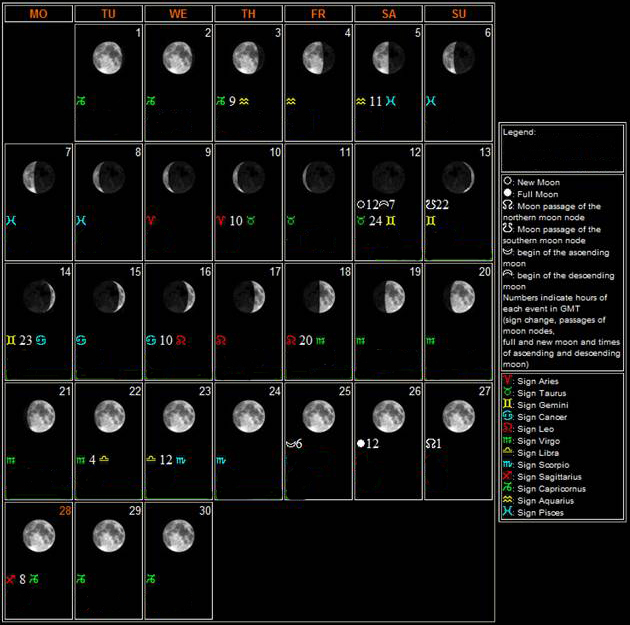The width and height of the screenshot is (630, 625).
Task: Select the MO column header
Action: pos(38,14)
